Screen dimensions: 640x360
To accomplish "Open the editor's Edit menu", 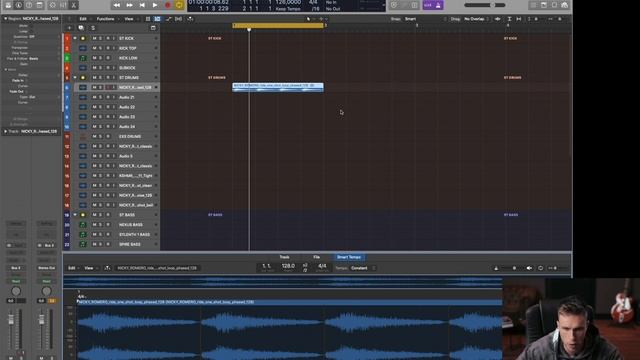I will (71, 268).
